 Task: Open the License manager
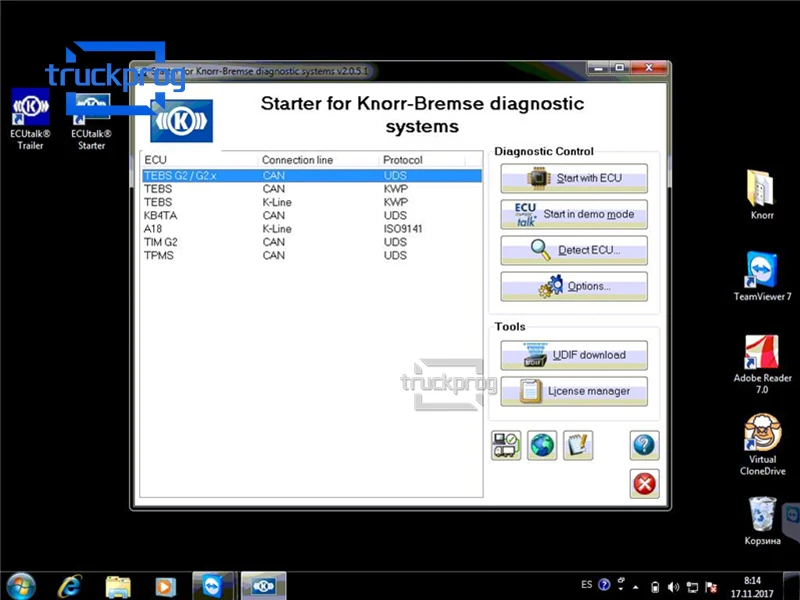point(574,391)
